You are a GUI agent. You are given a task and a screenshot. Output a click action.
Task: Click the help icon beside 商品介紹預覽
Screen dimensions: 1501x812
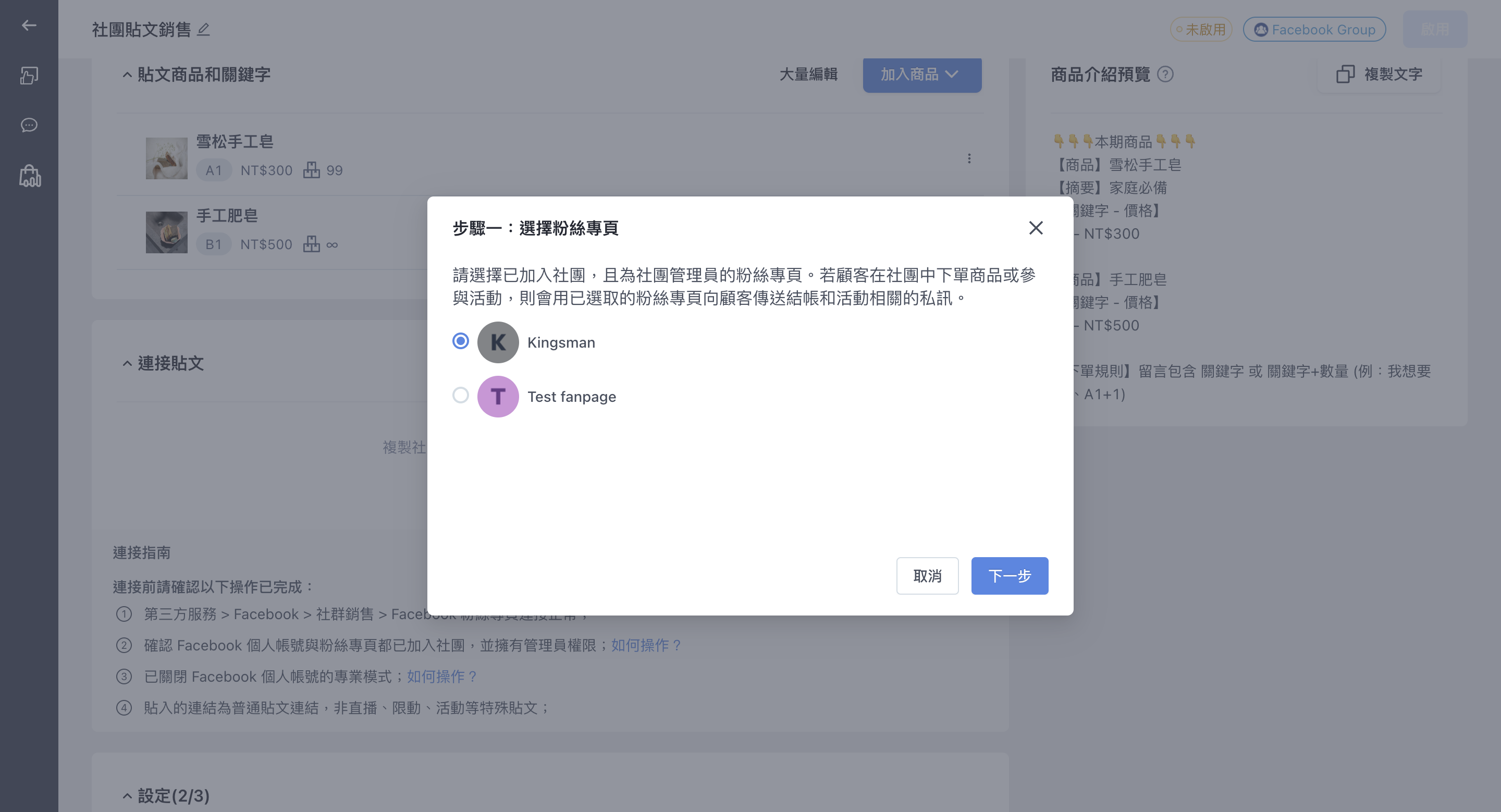pyautogui.click(x=1165, y=75)
